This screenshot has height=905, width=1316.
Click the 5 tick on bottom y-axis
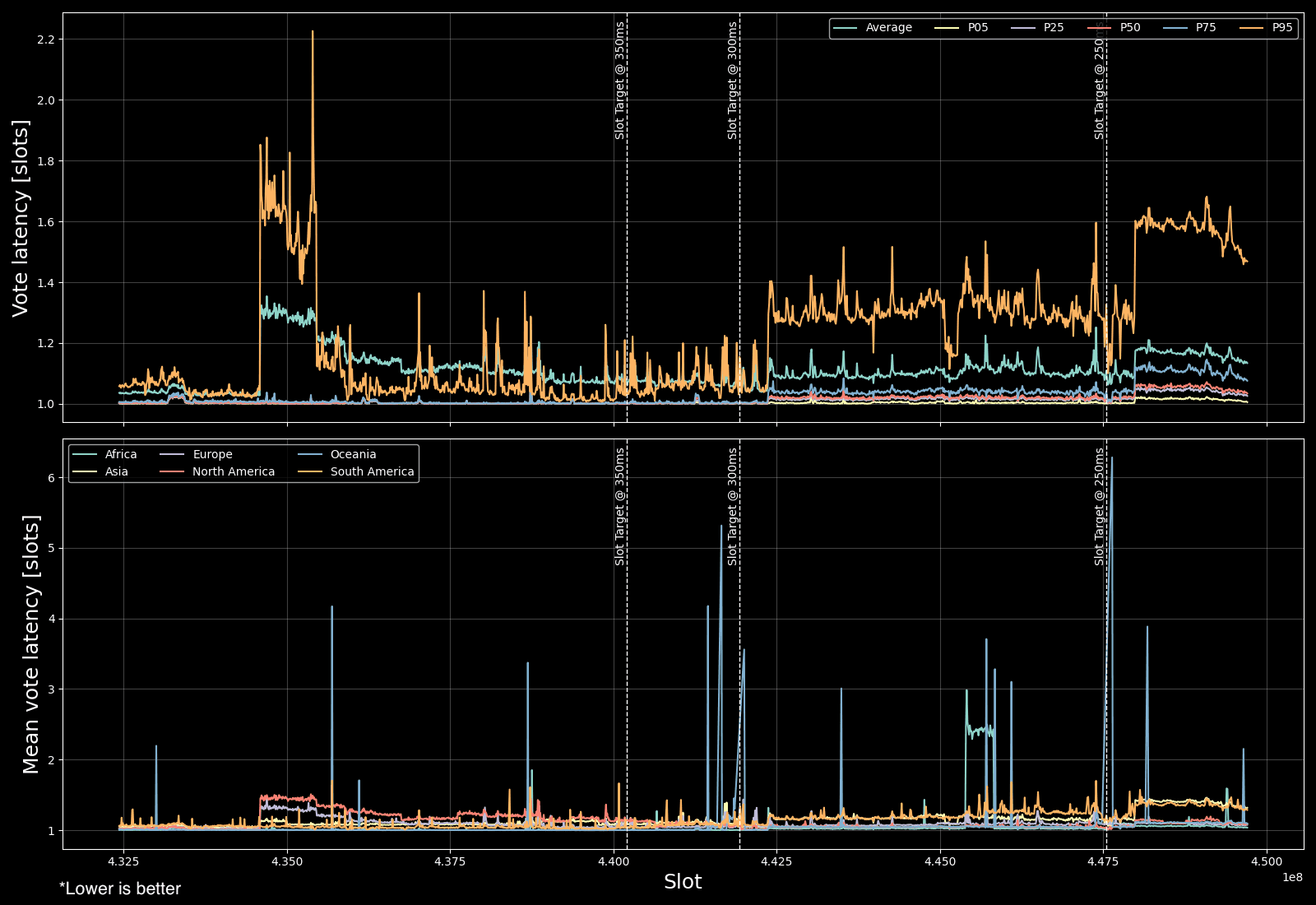click(51, 549)
